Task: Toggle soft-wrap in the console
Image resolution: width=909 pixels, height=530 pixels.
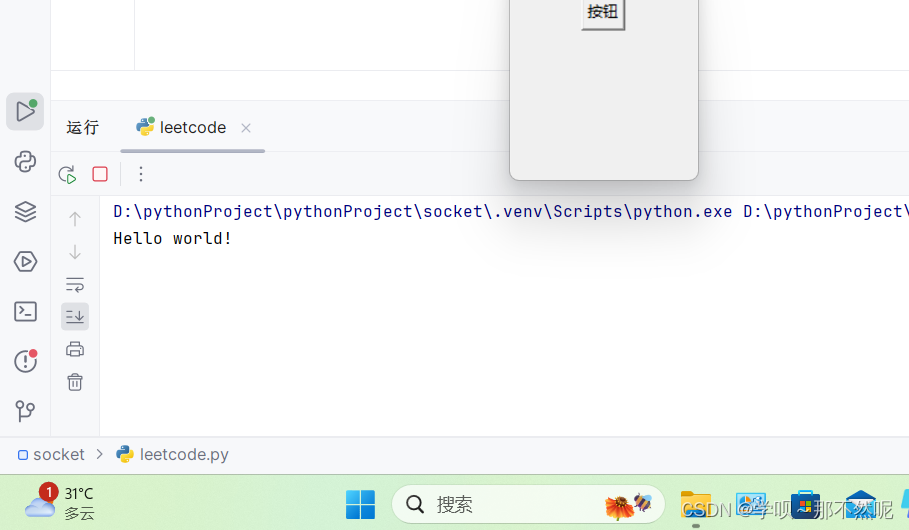Action: pos(75,285)
